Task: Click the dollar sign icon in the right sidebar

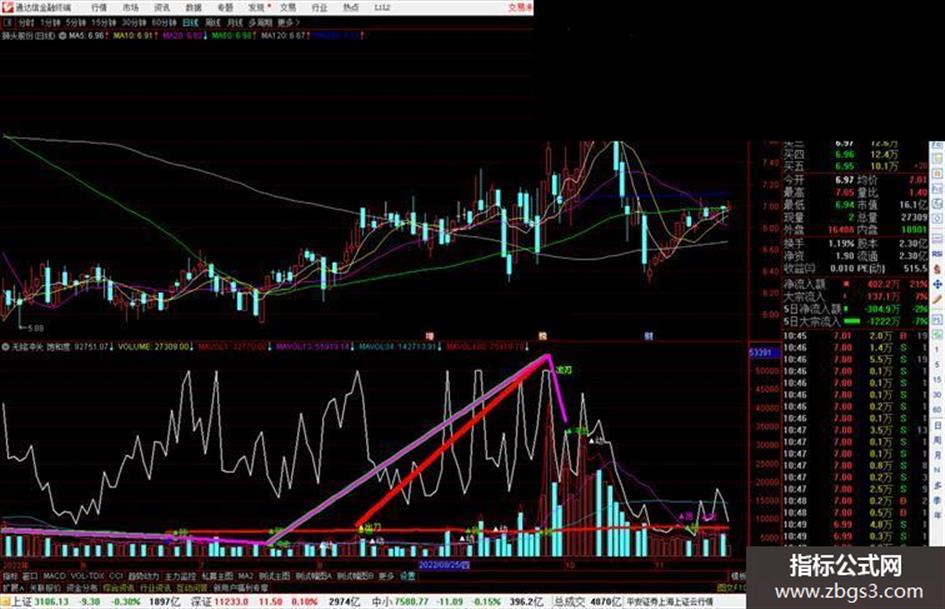Action: (937, 269)
